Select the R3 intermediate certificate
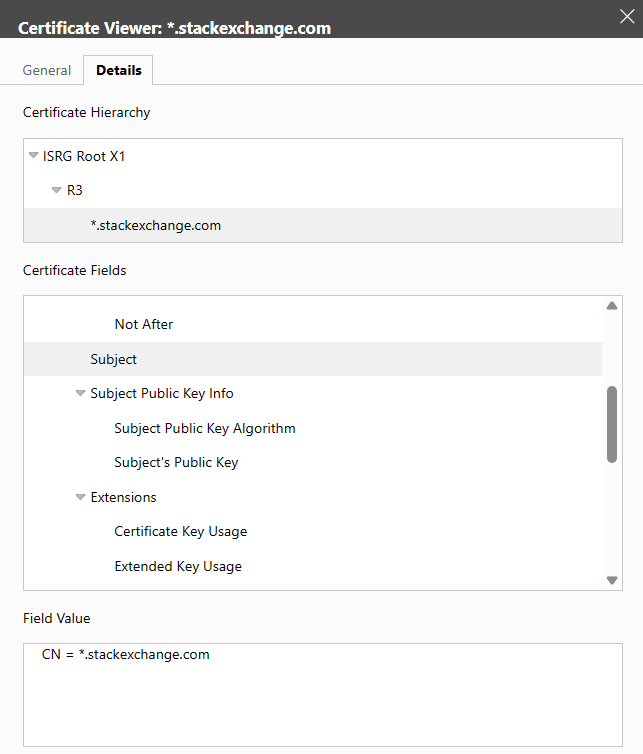This screenshot has width=643, height=754. tap(75, 190)
